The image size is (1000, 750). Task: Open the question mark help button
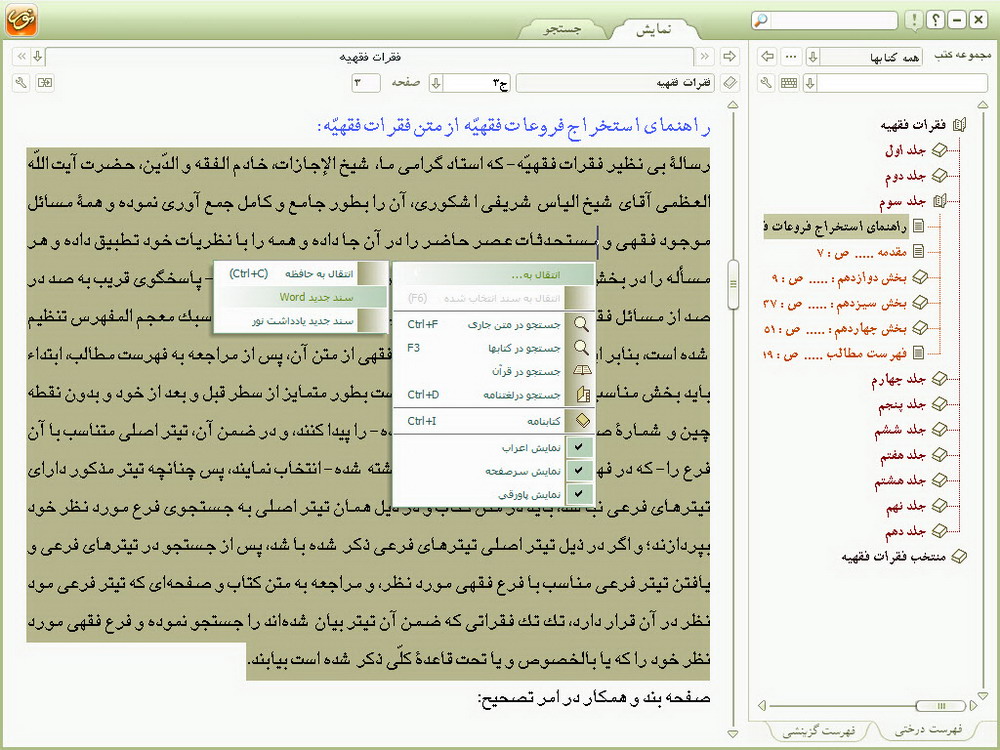[x=936, y=20]
